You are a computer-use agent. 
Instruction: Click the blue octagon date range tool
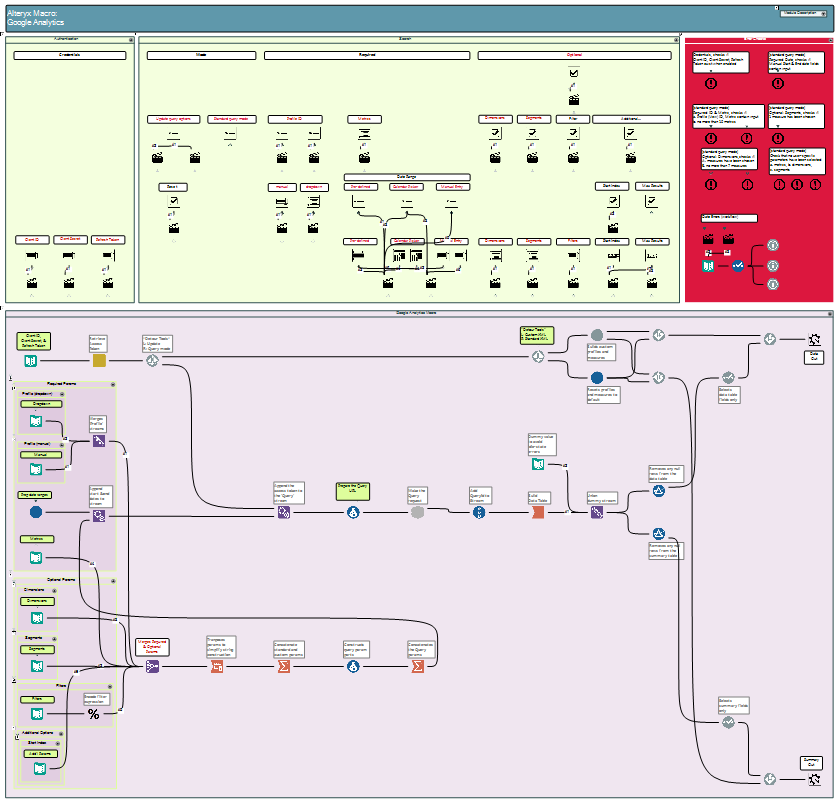pos(36,512)
